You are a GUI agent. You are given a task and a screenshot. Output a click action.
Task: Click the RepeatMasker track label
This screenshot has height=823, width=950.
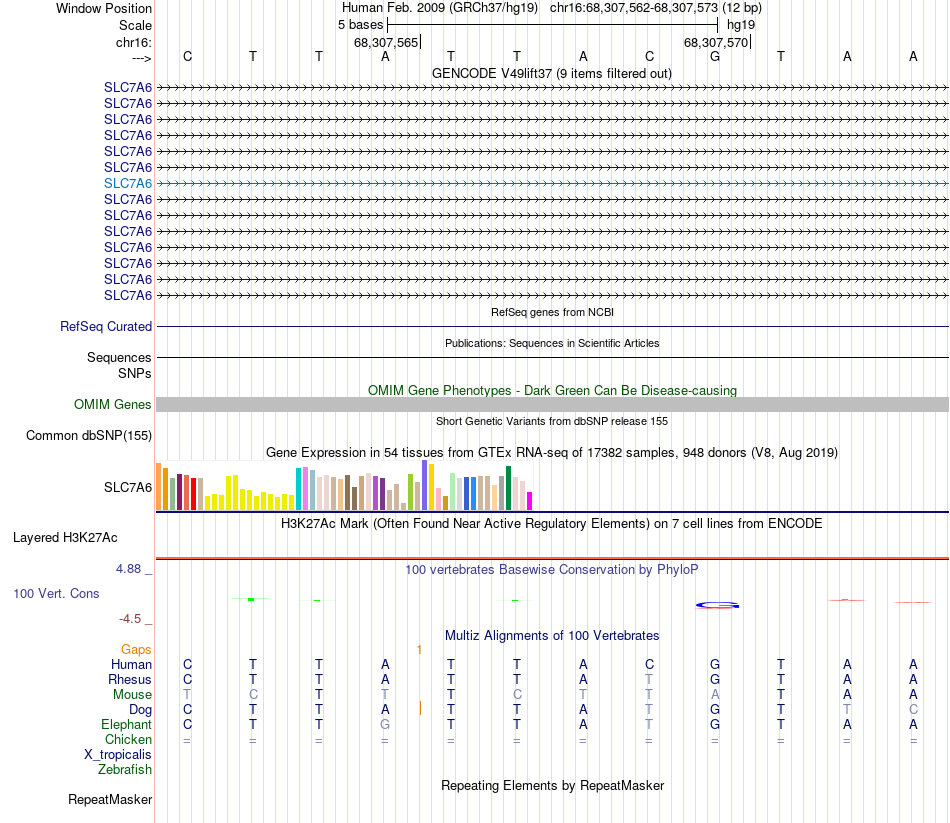point(110,799)
